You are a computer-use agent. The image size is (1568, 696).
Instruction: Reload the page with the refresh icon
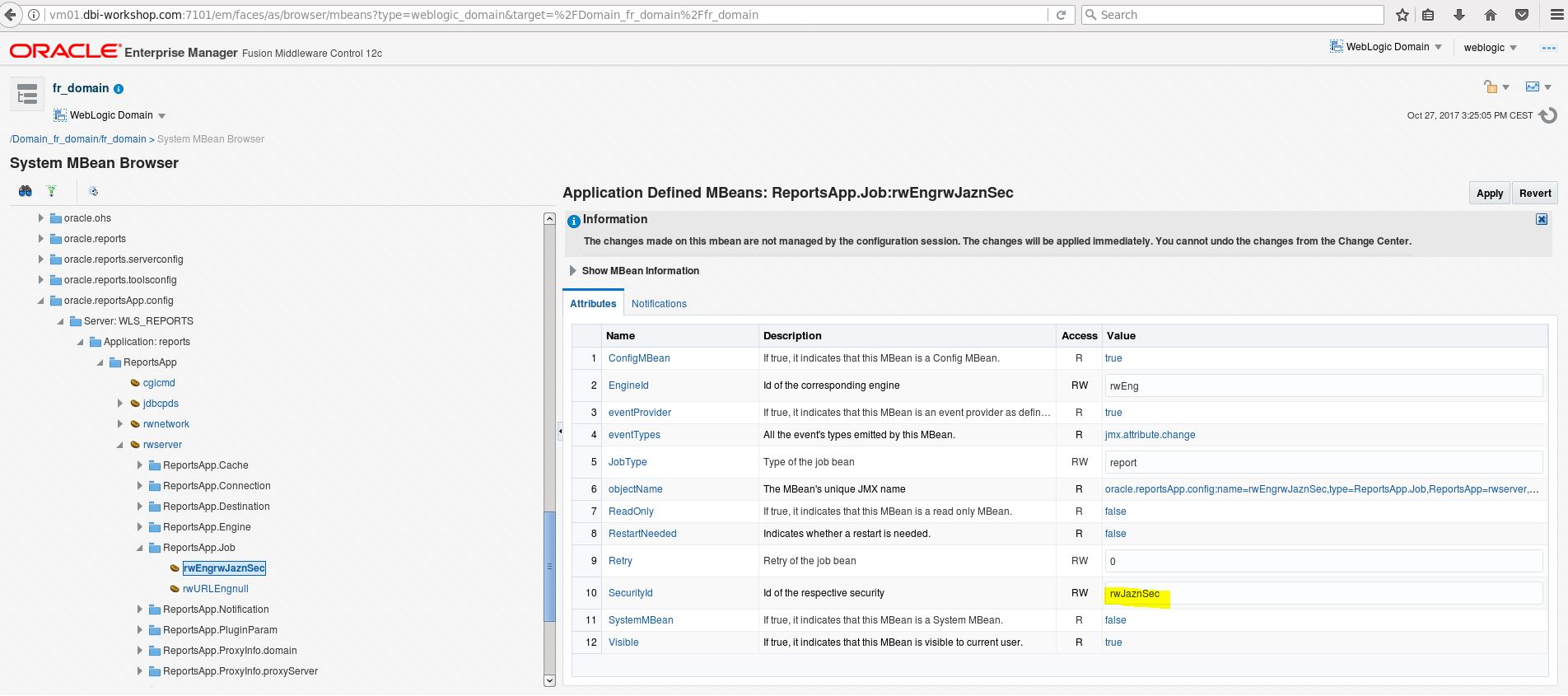click(x=1062, y=15)
